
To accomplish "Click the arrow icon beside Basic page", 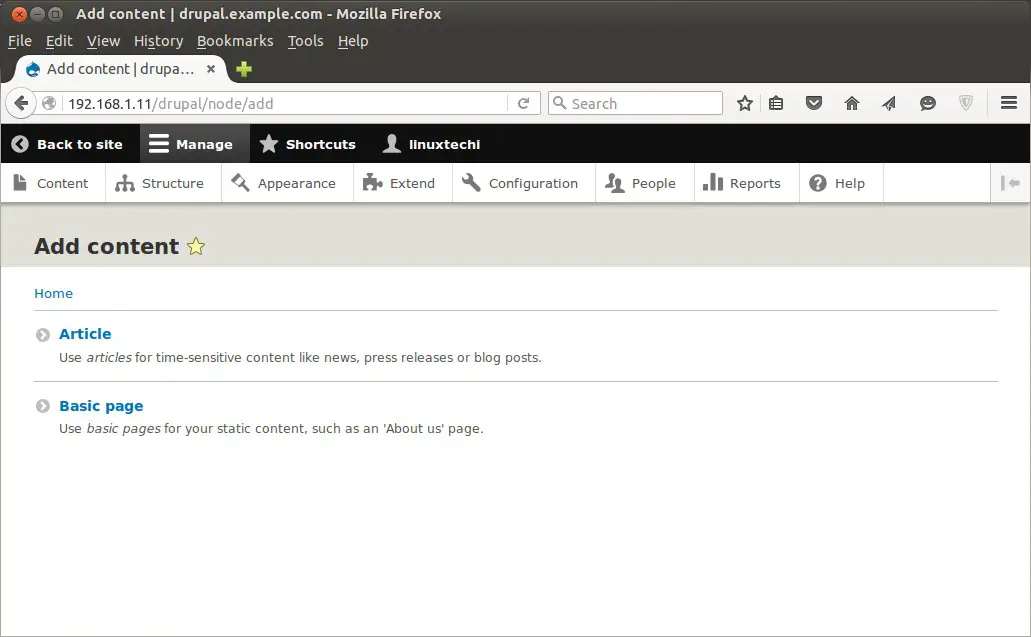I will (43, 406).
